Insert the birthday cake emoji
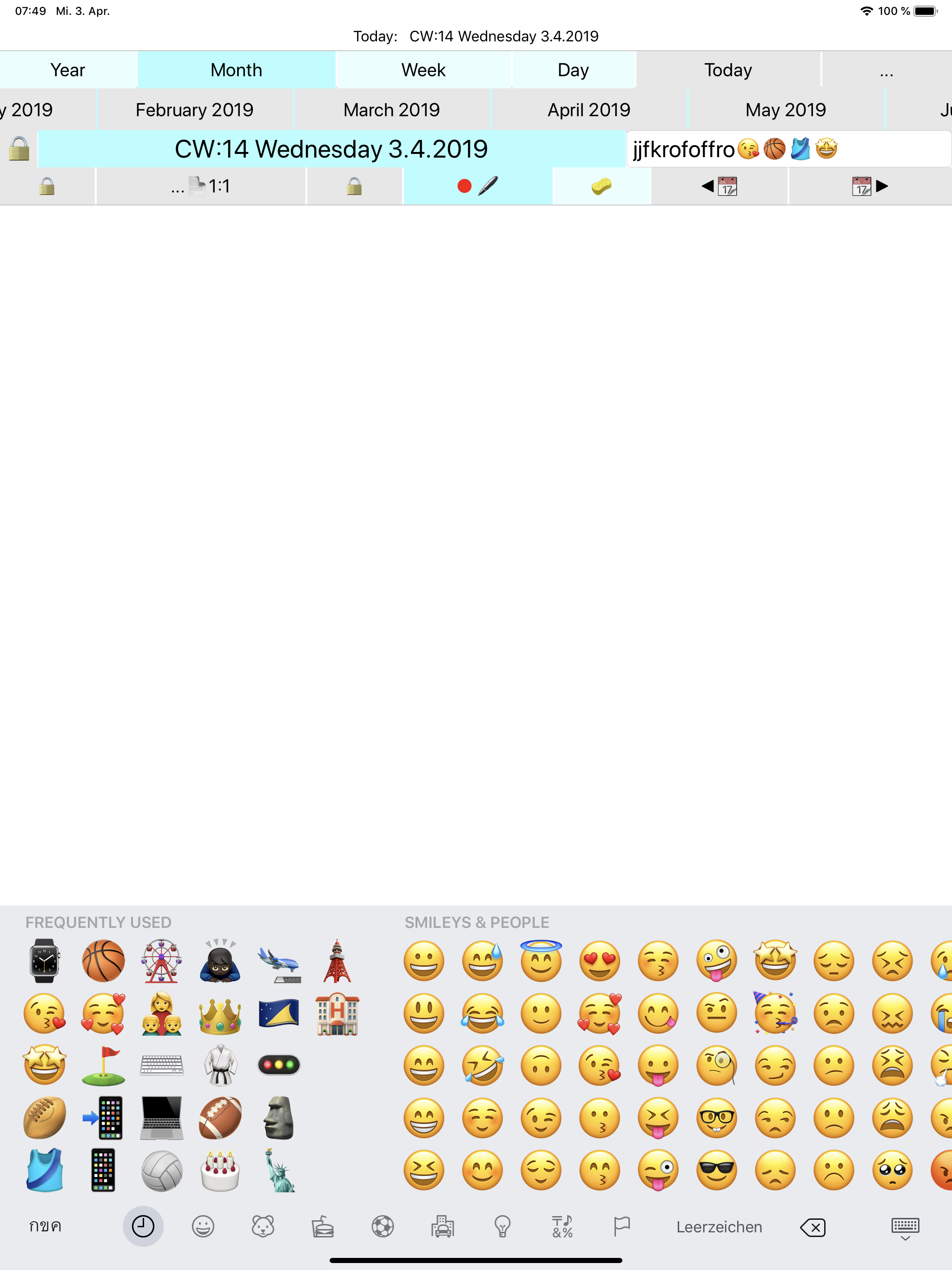Viewport: 952px width, 1270px height. (x=220, y=1170)
